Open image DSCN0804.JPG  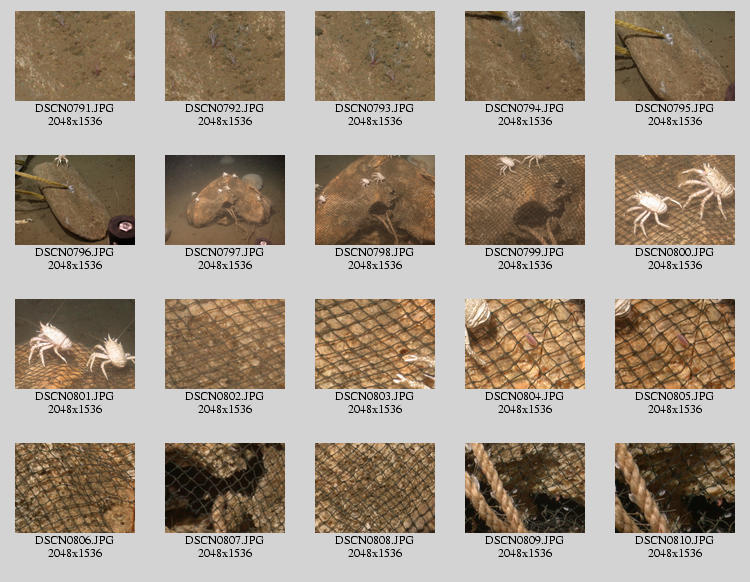click(525, 344)
